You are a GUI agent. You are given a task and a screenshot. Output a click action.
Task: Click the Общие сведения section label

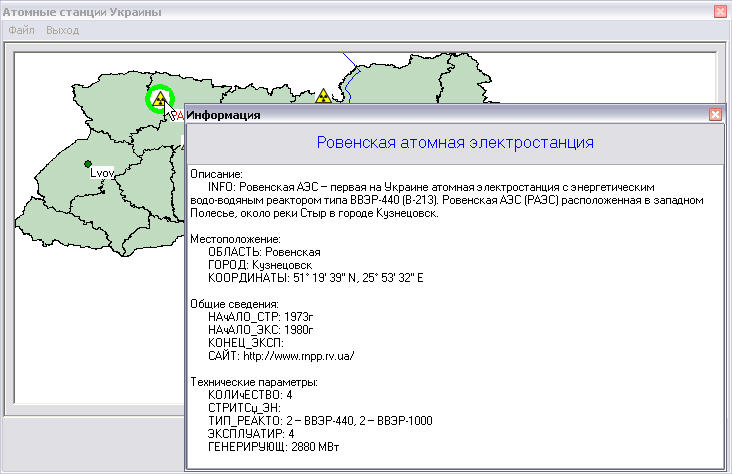pos(234,304)
